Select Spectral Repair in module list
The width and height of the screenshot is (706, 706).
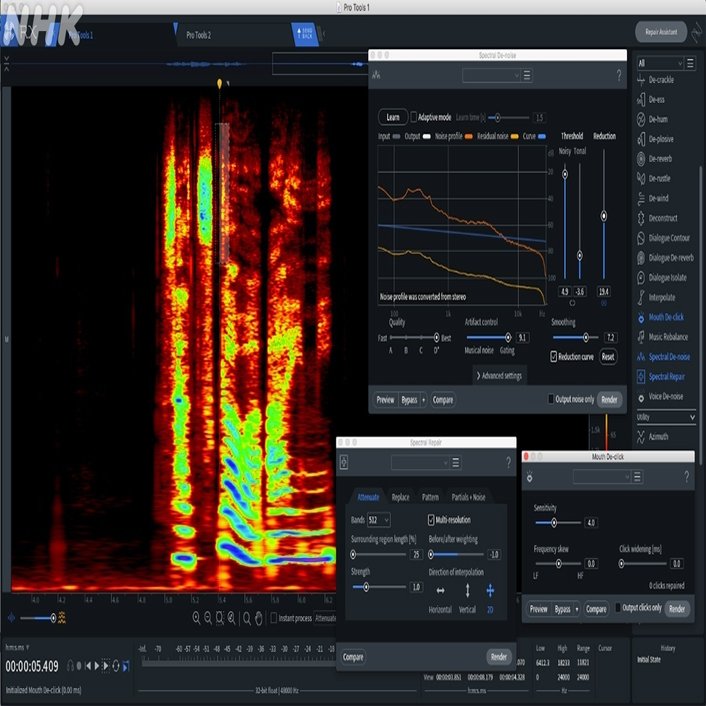[x=666, y=377]
